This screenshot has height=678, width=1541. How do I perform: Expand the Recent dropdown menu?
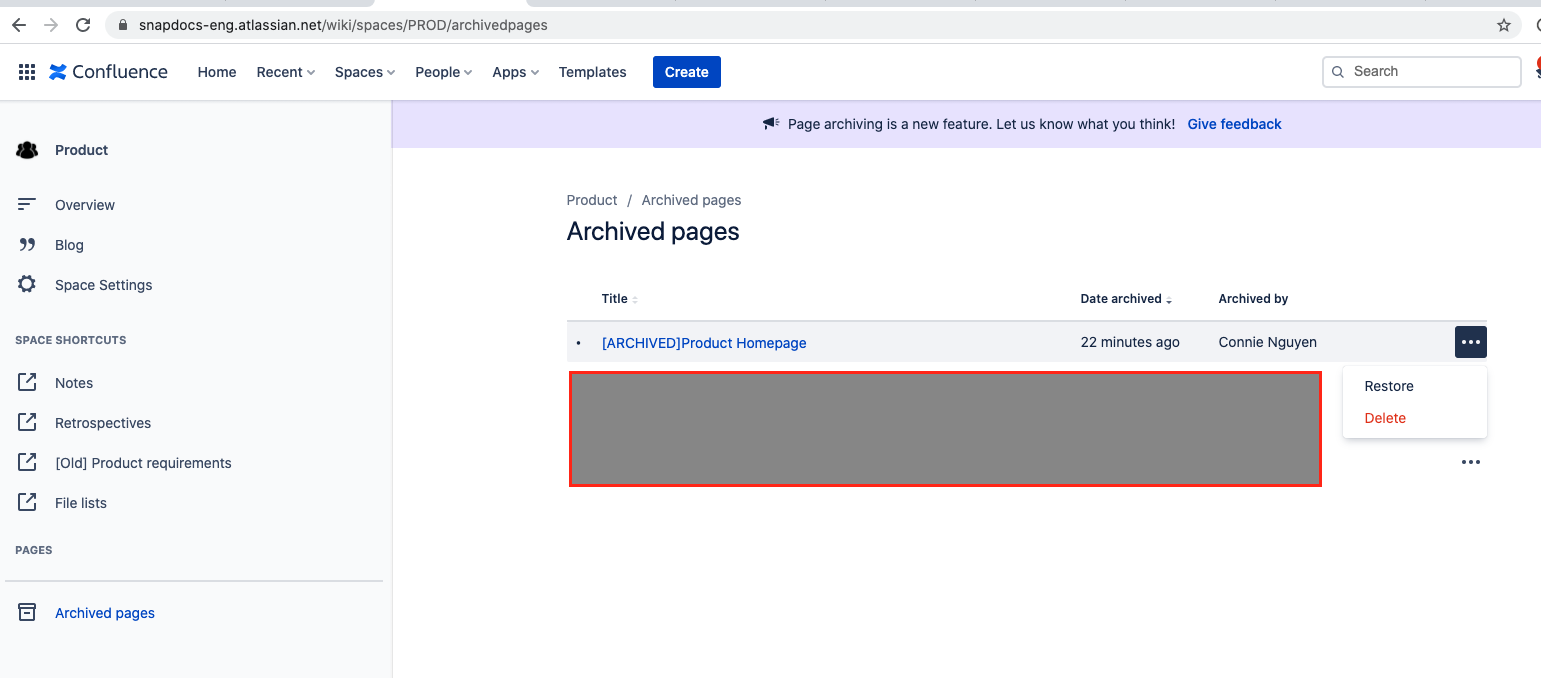[286, 72]
